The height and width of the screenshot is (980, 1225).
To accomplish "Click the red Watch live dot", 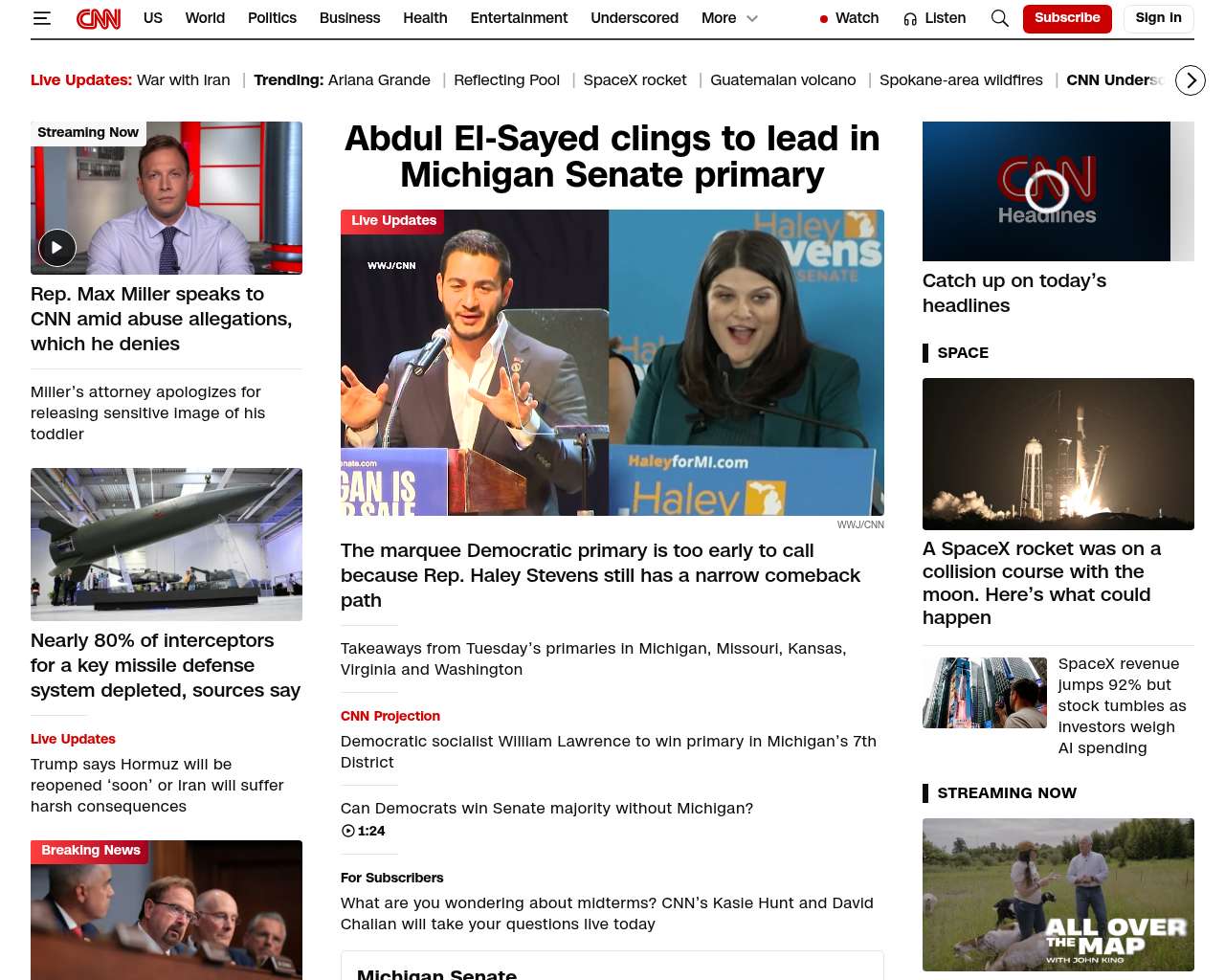I will pyautogui.click(x=824, y=19).
